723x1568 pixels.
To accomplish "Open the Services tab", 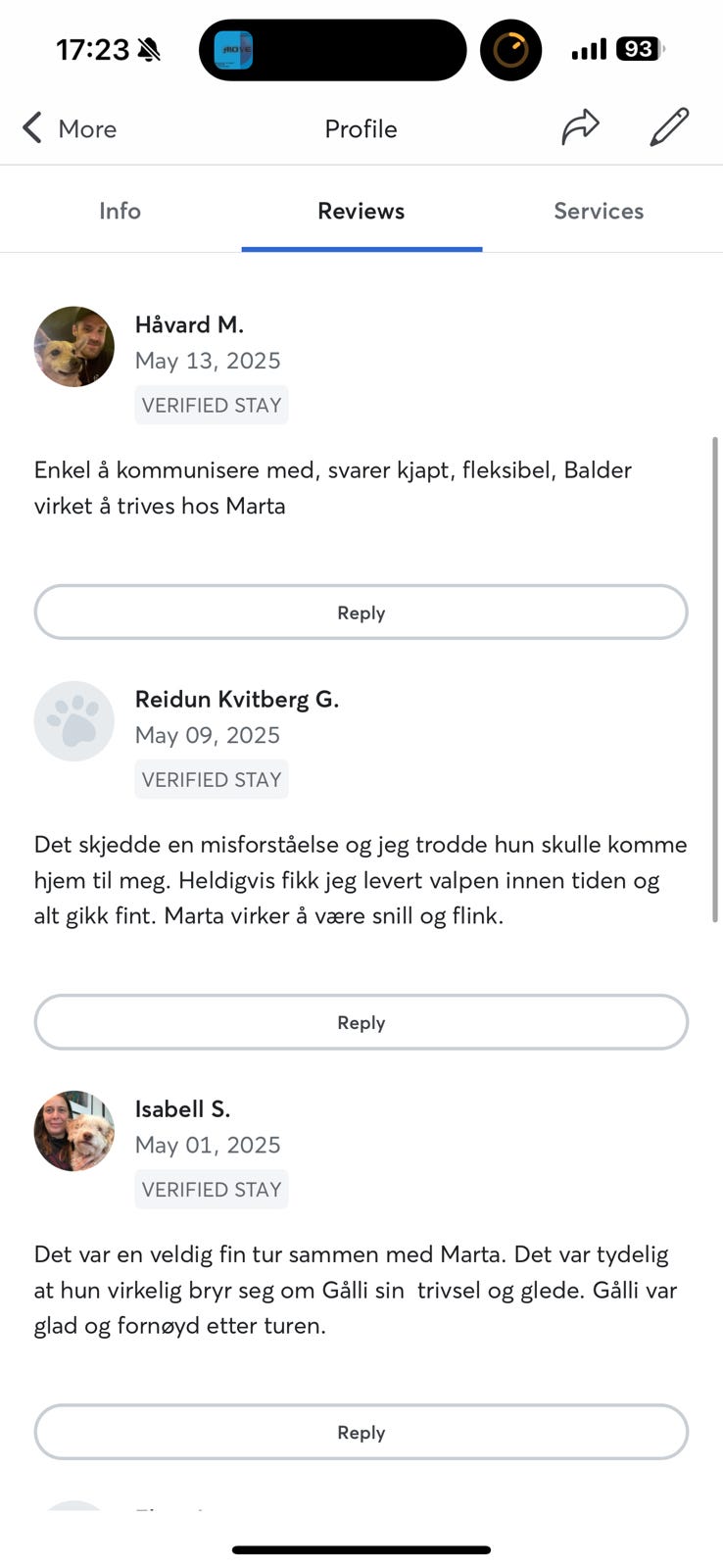I will (599, 211).
